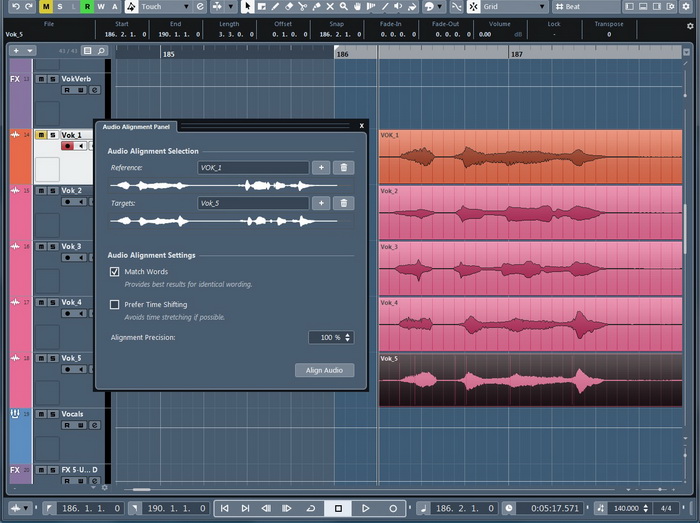Enable the Prefer Time Shifting checkbox

pos(114,304)
